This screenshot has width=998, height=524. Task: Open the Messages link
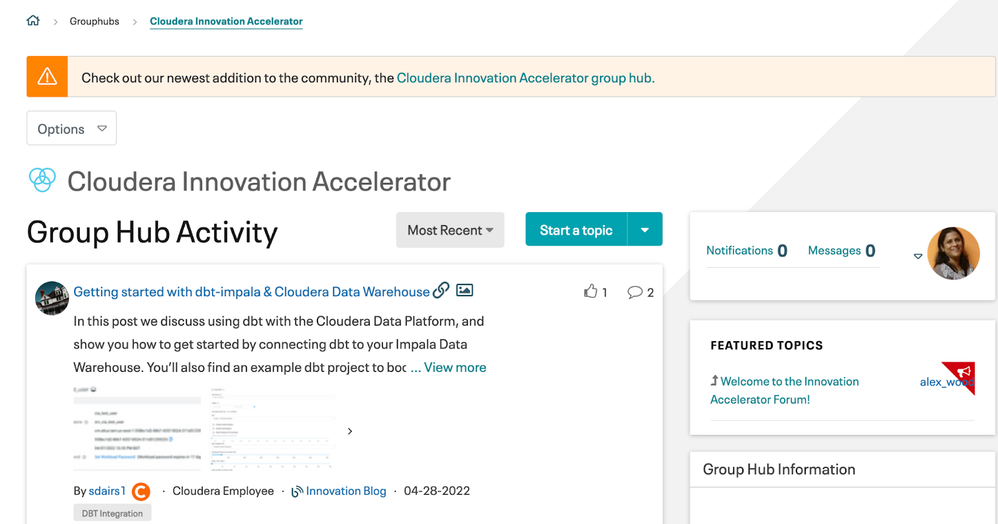click(834, 250)
